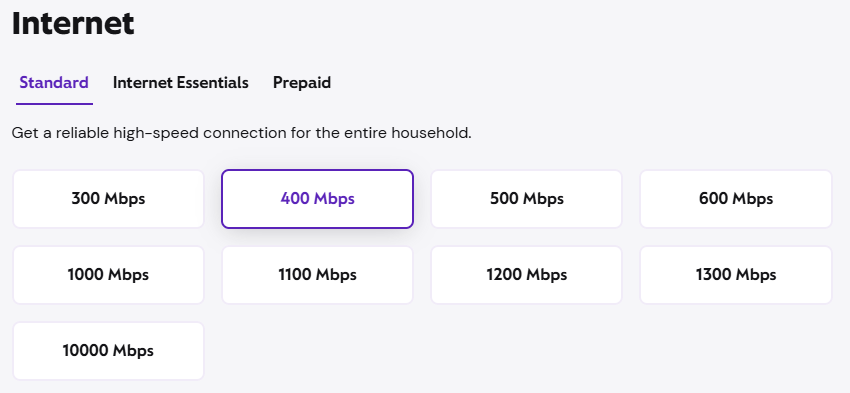Pick the 10000 Mbps speed tile
The height and width of the screenshot is (393, 850).
point(108,351)
